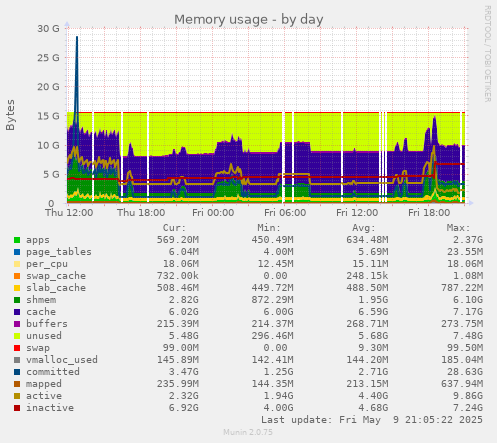This screenshot has width=497, height=443.
Task: Click the 'Fri 18:00' time axis label
Action: tap(429, 213)
